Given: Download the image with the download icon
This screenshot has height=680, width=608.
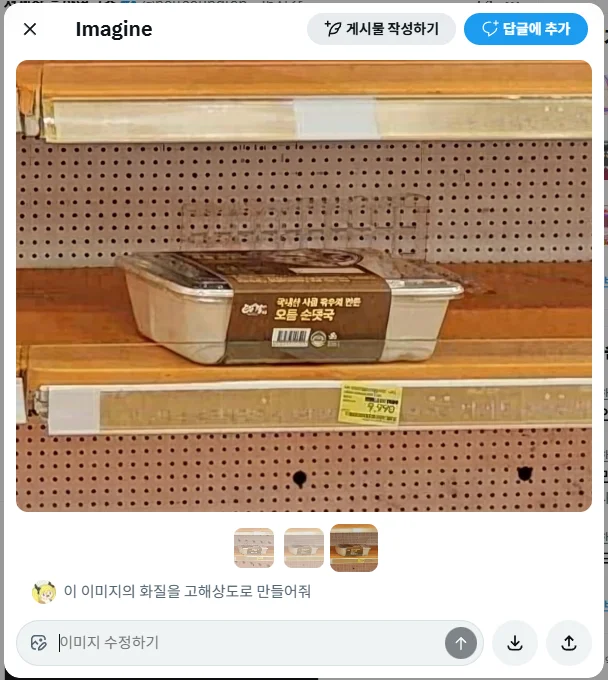Looking at the screenshot, I should [x=515, y=643].
